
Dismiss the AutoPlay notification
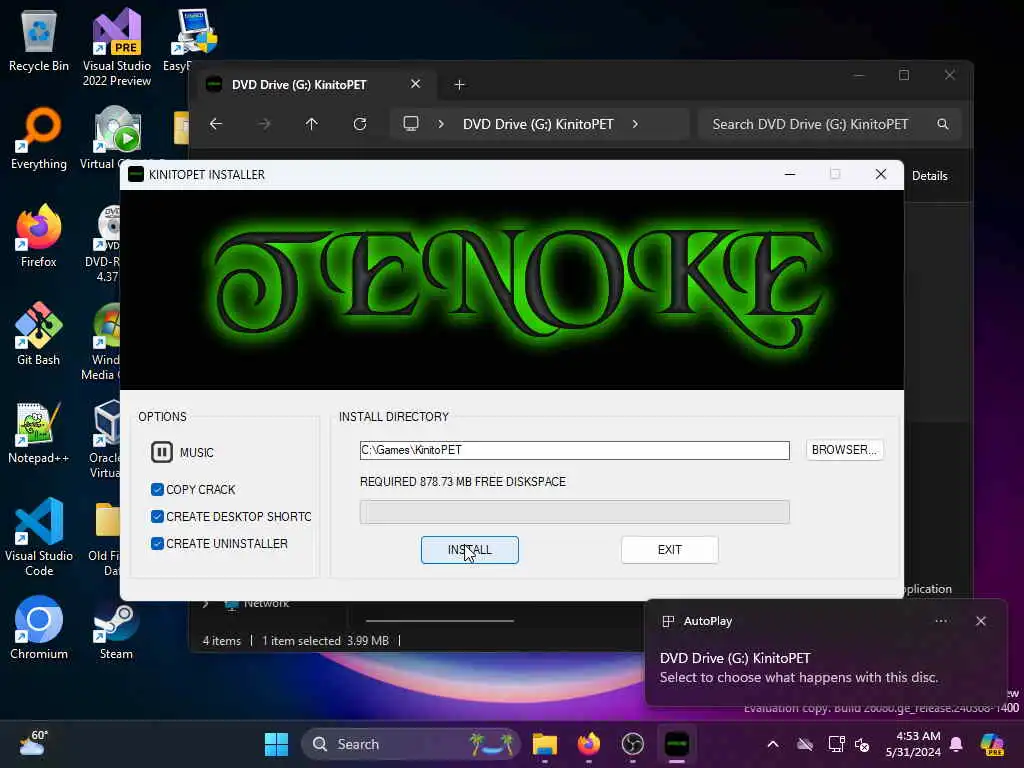pyautogui.click(x=980, y=621)
